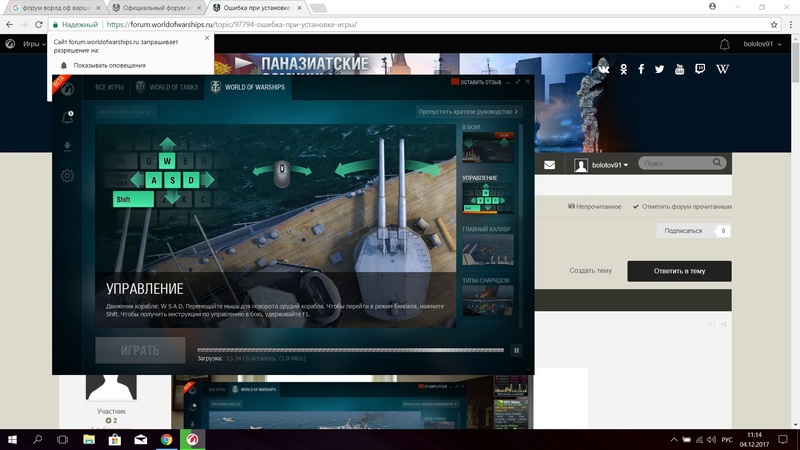Image resolution: width=800 pixels, height=450 pixels.
Task: Open Chrome profile icon
Action: tap(712, 7)
